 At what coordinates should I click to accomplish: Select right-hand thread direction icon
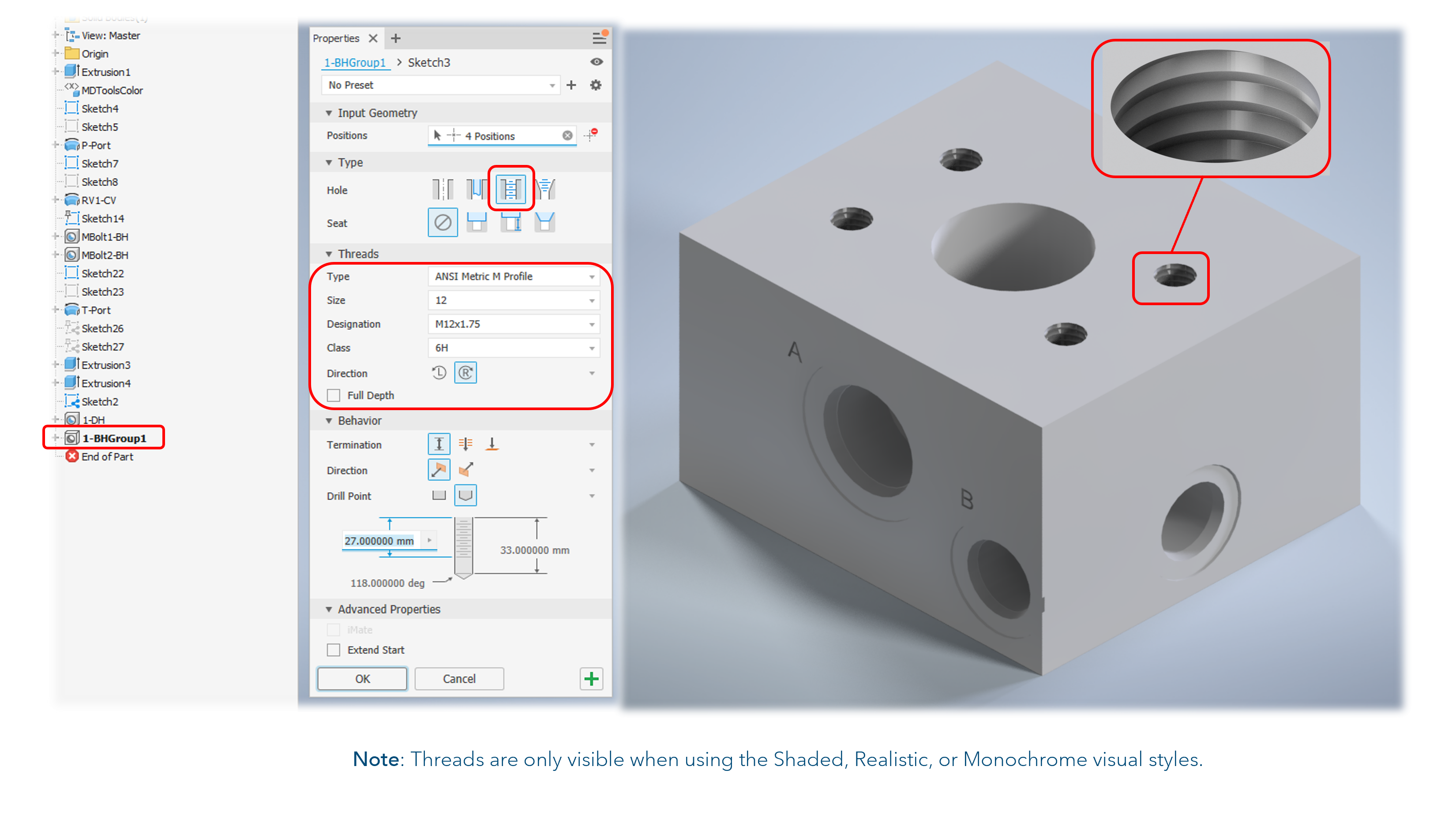pyautogui.click(x=465, y=373)
